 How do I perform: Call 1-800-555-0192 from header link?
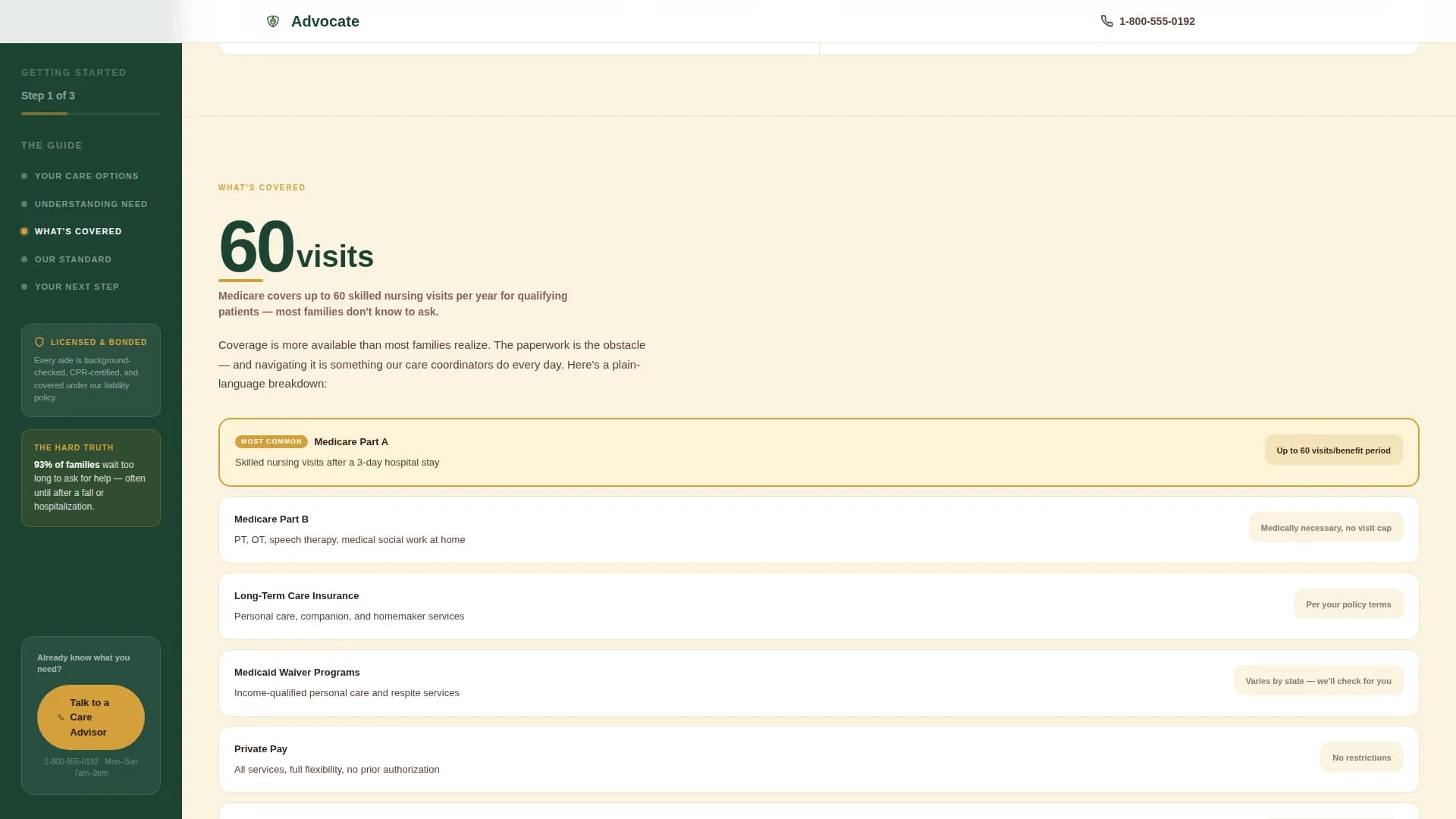click(1156, 21)
